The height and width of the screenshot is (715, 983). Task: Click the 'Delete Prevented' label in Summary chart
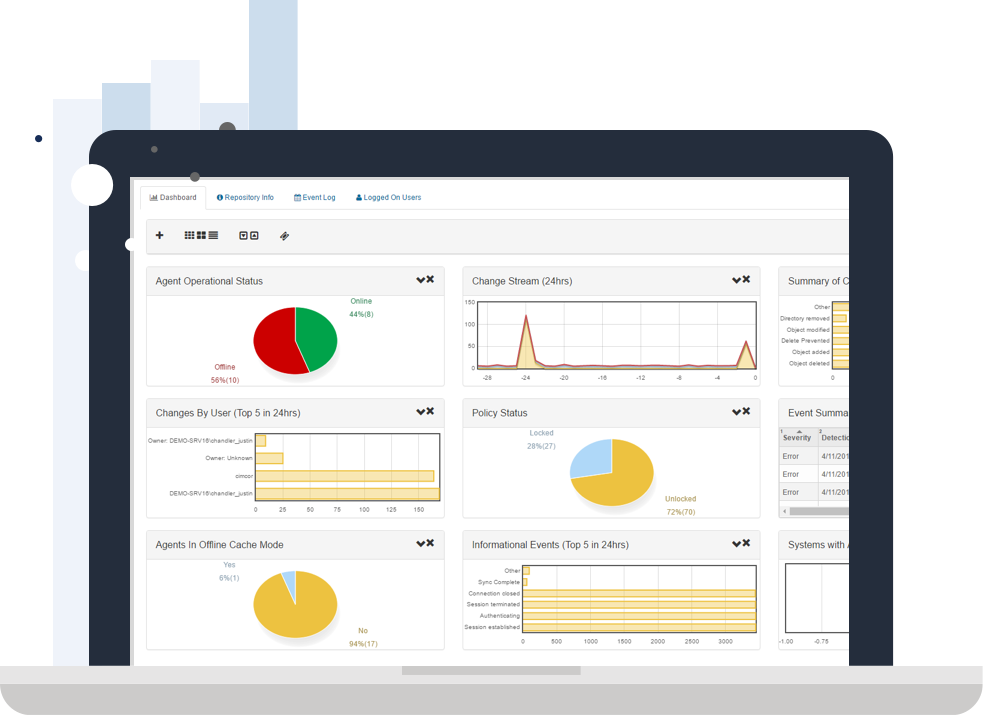(806, 341)
